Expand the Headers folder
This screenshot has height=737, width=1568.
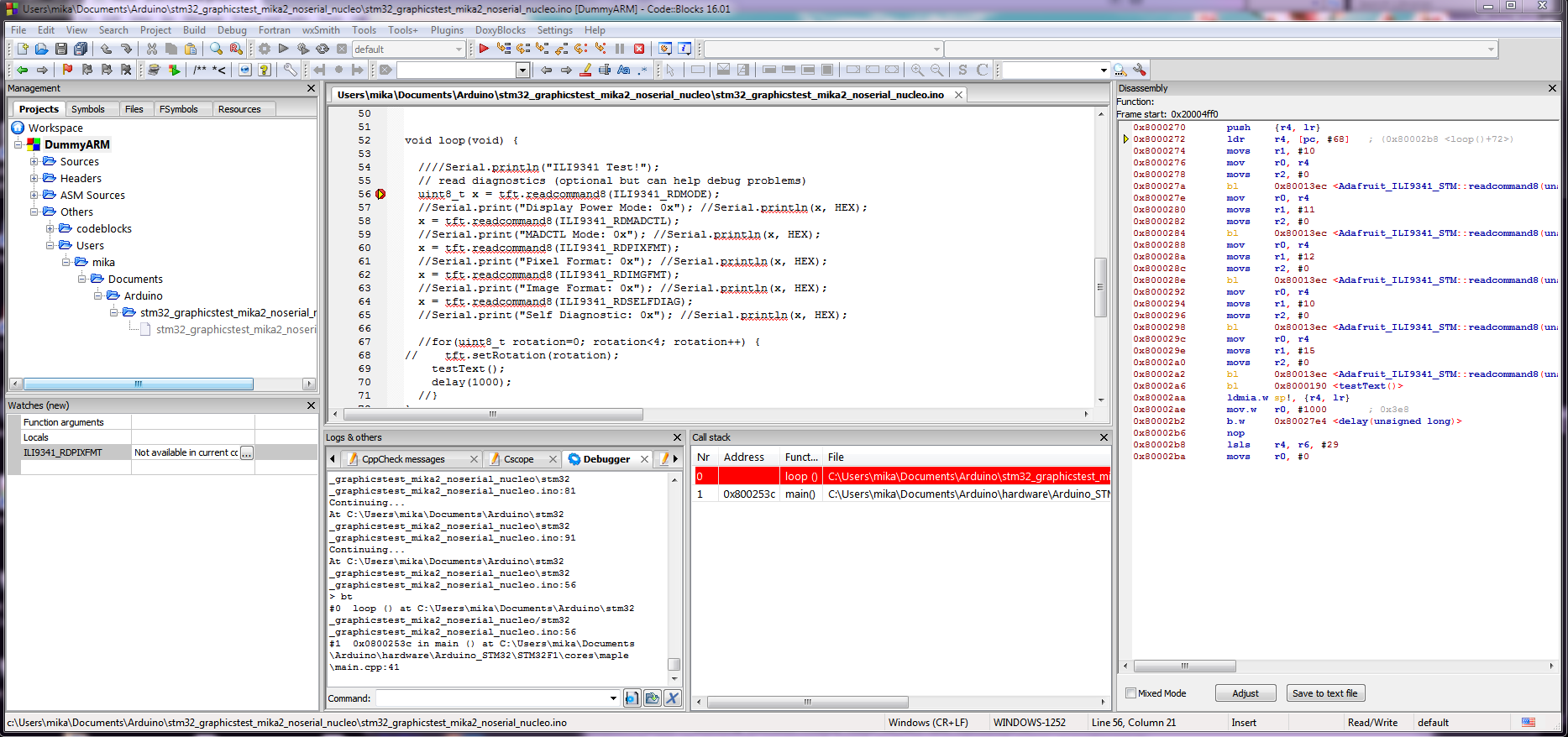click(34, 178)
